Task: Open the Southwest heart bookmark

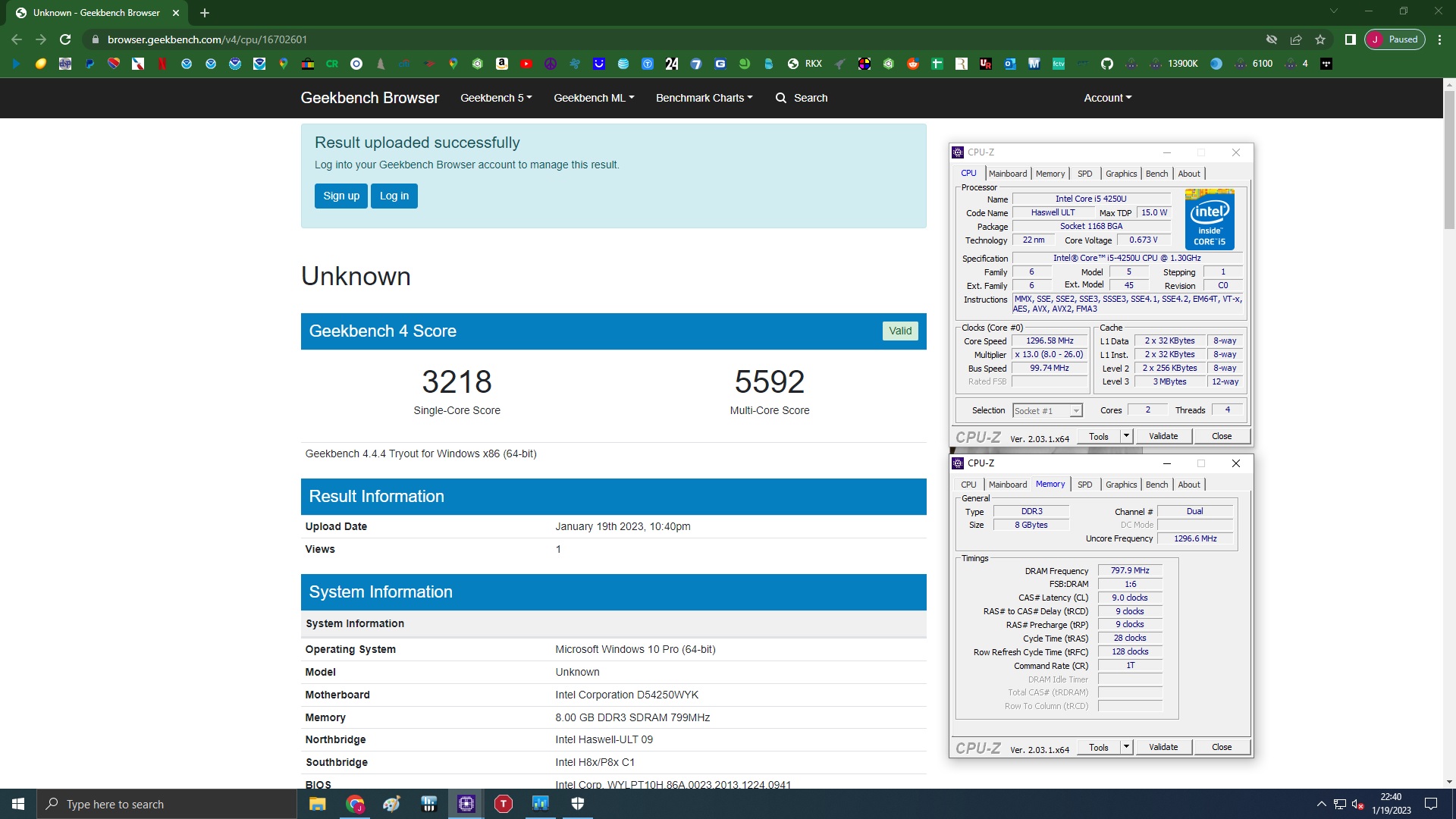Action: pyautogui.click(x=114, y=64)
